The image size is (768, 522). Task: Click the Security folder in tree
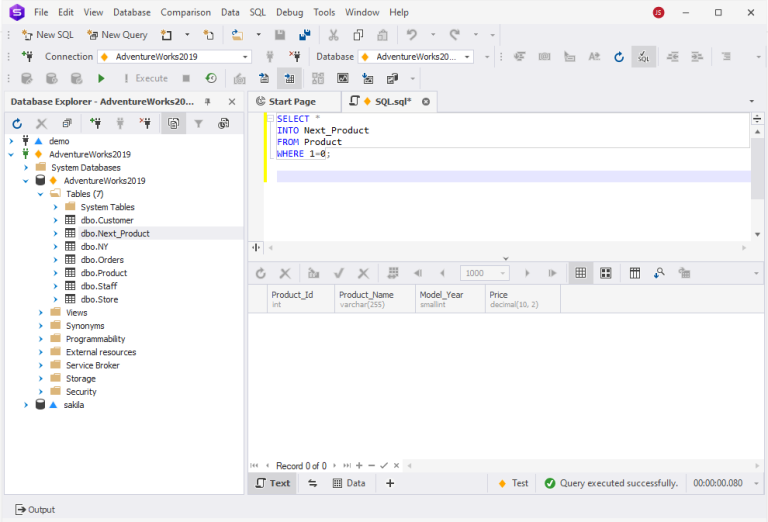81,392
